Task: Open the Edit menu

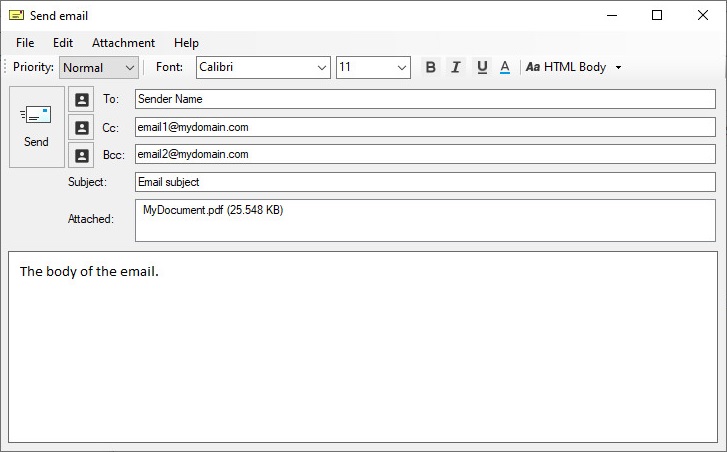Action: [x=63, y=43]
